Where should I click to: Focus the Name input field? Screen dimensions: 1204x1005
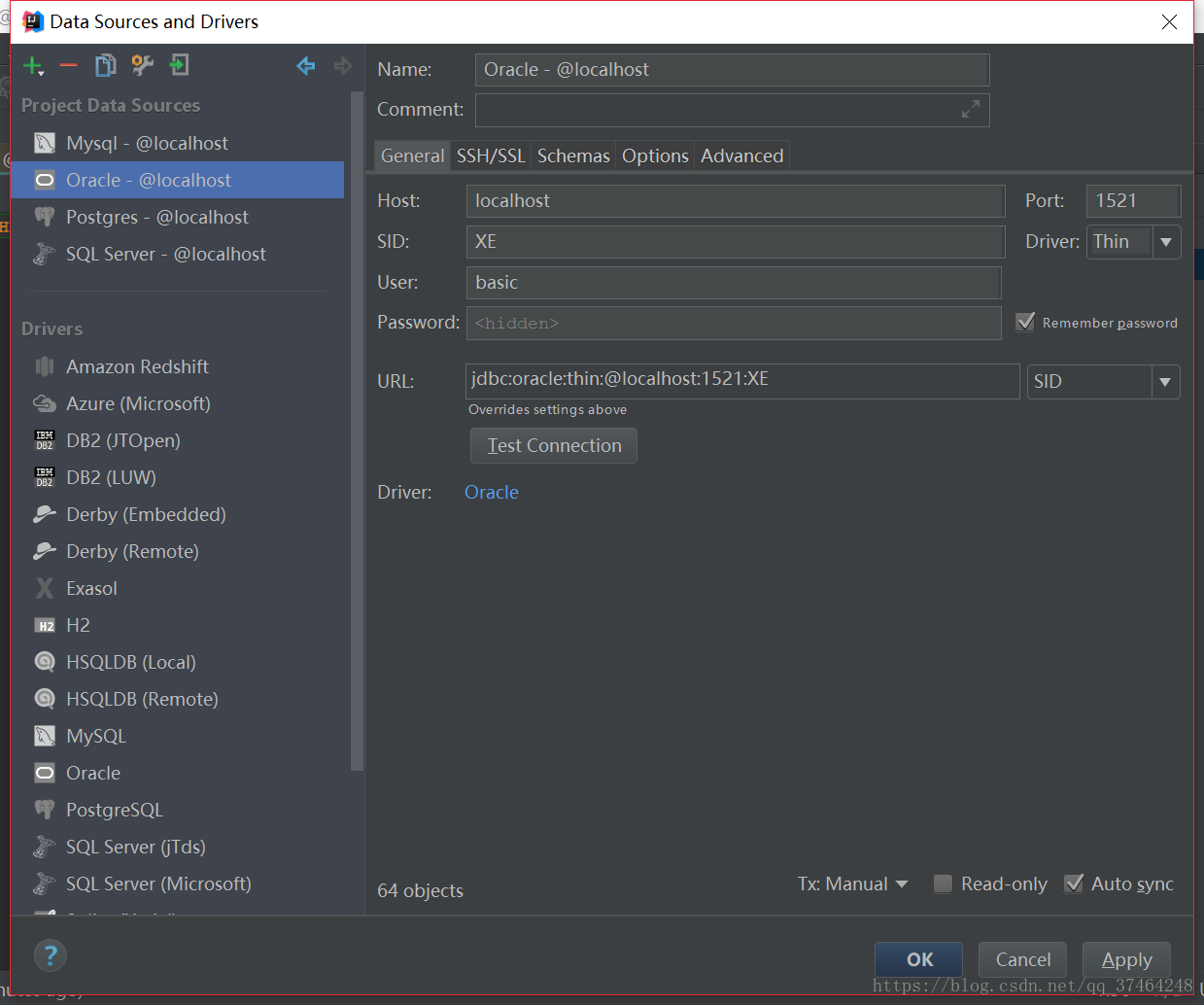(733, 69)
